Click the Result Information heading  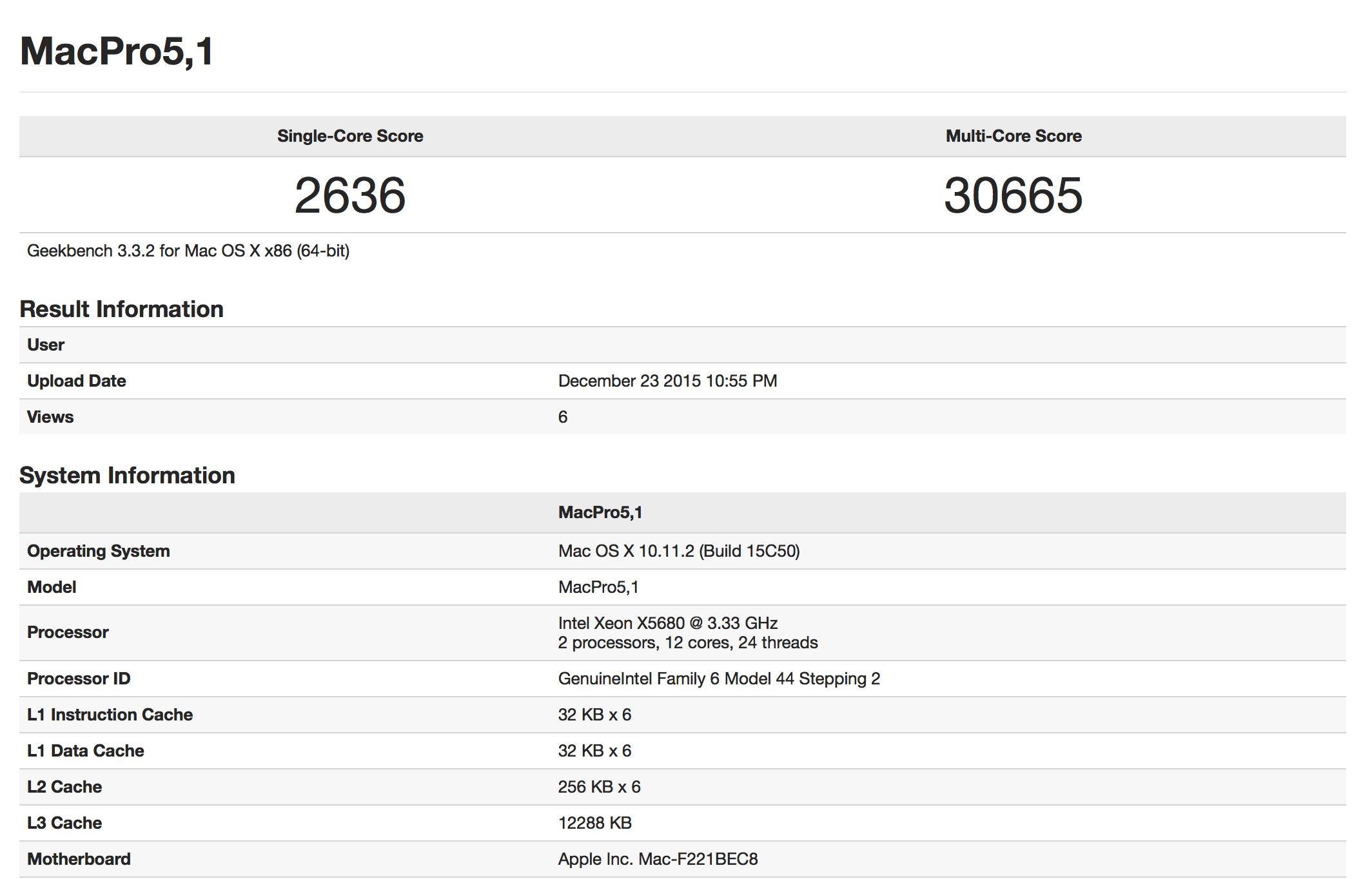(121, 309)
